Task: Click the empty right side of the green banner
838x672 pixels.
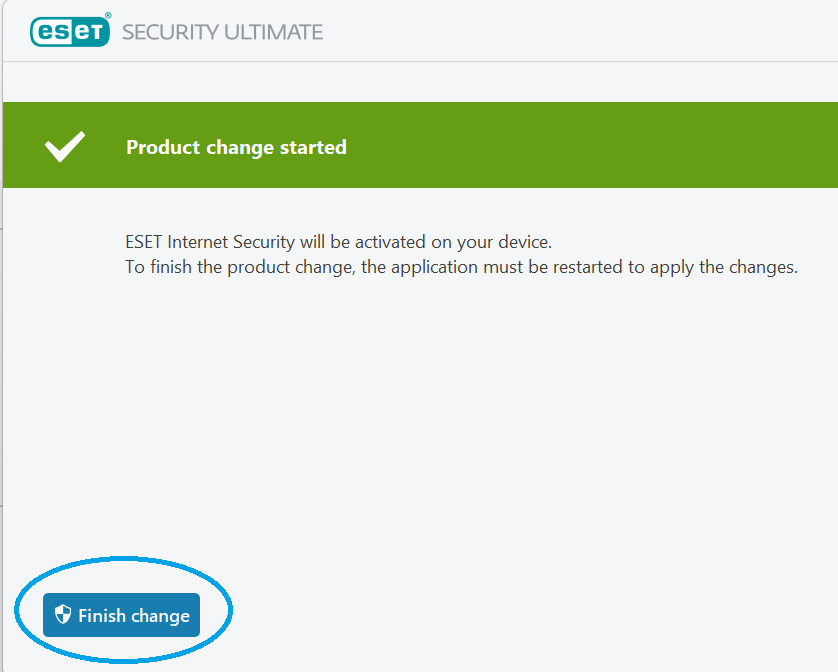Action: 620,147
